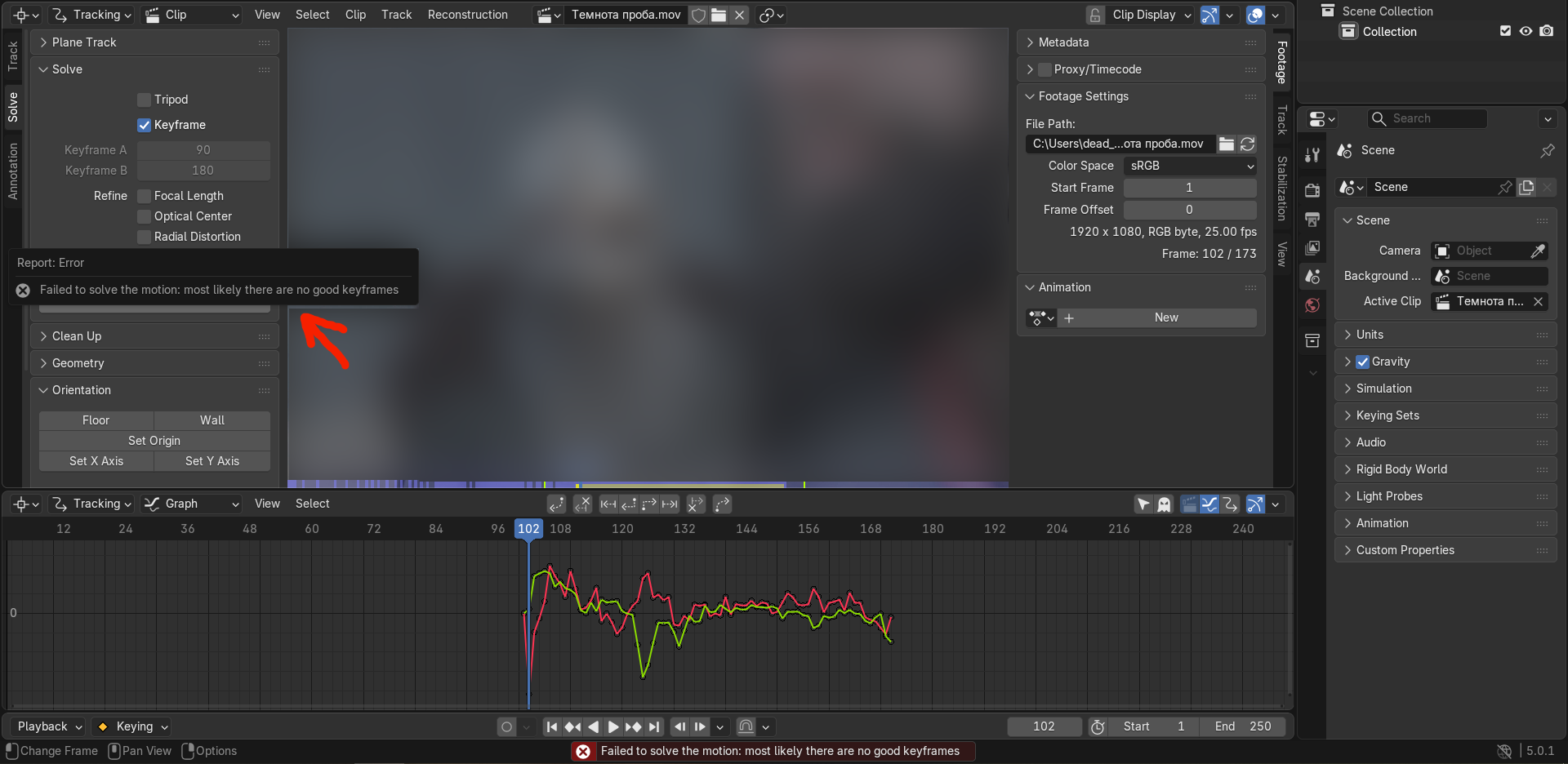Switch to the Stabilization tab

[1282, 189]
